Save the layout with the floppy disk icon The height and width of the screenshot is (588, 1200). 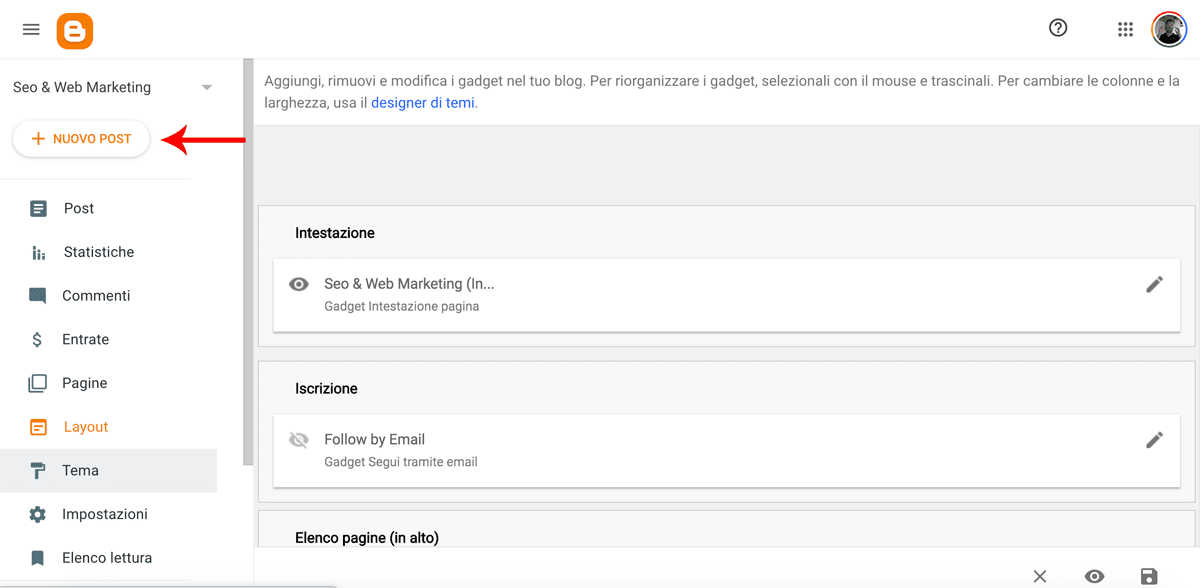click(x=1149, y=576)
